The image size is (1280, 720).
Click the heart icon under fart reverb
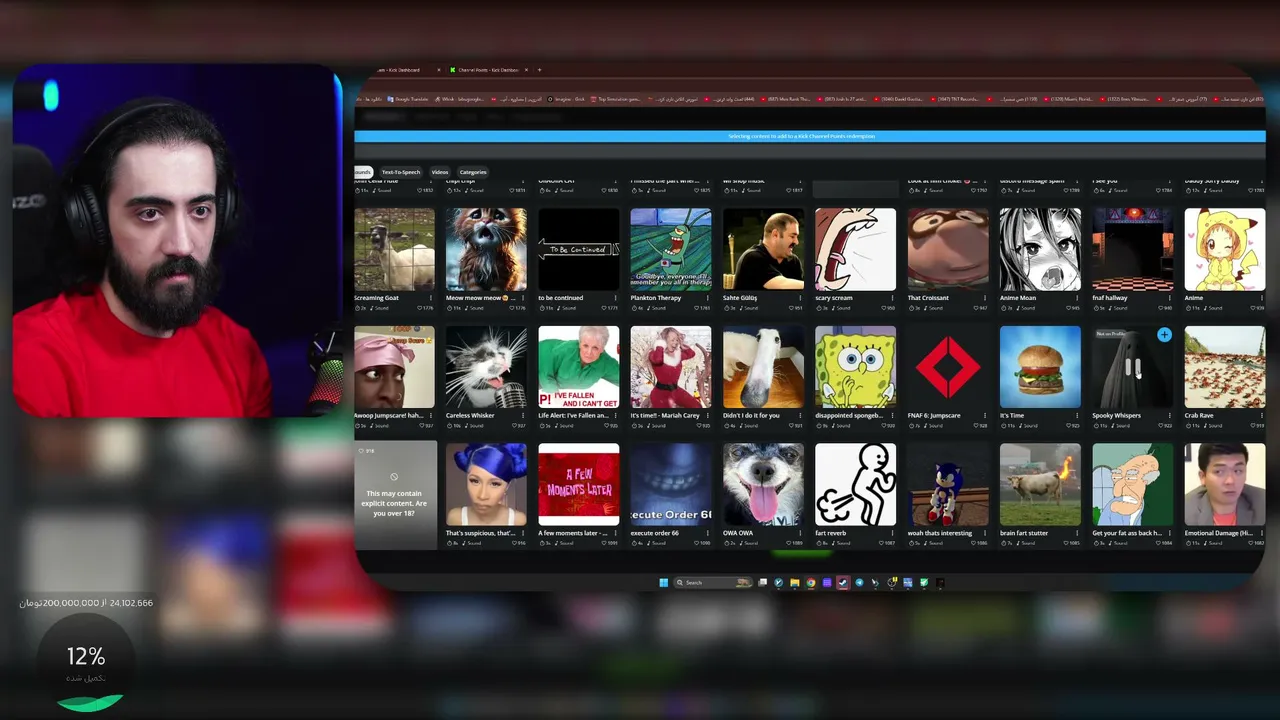pos(880,543)
